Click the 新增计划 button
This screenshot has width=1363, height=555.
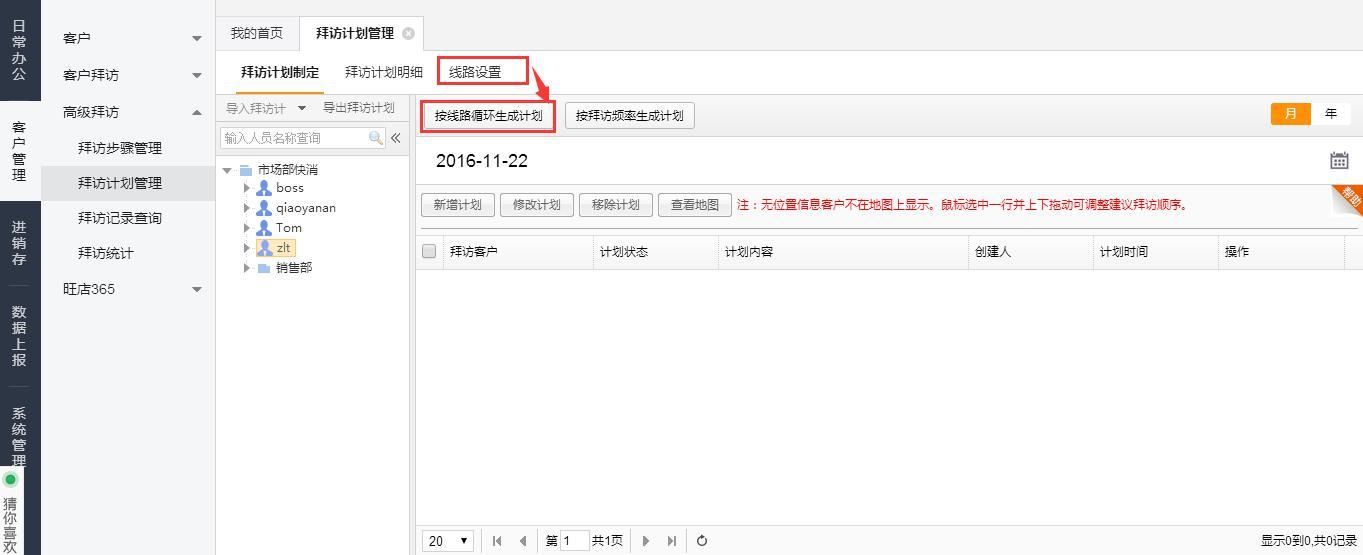pos(457,205)
